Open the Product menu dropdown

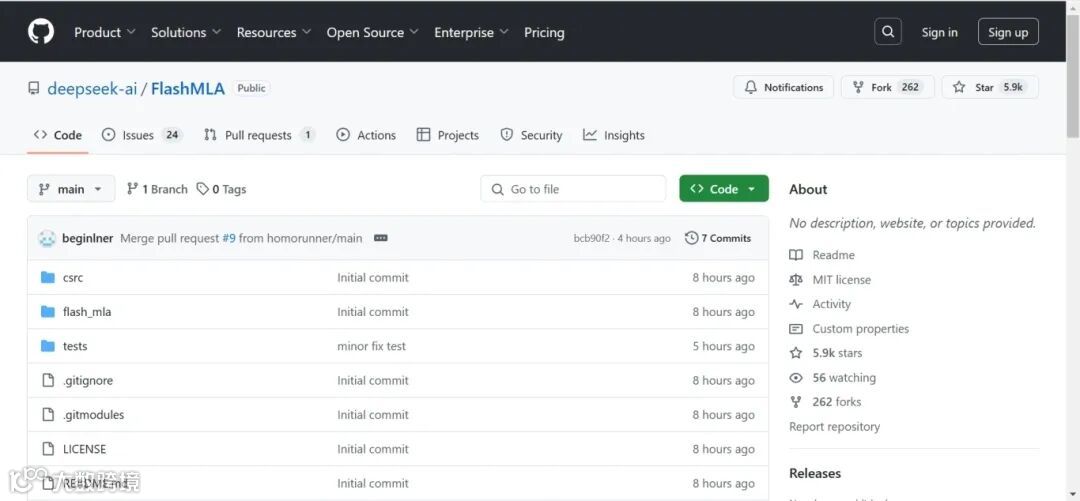coord(105,32)
